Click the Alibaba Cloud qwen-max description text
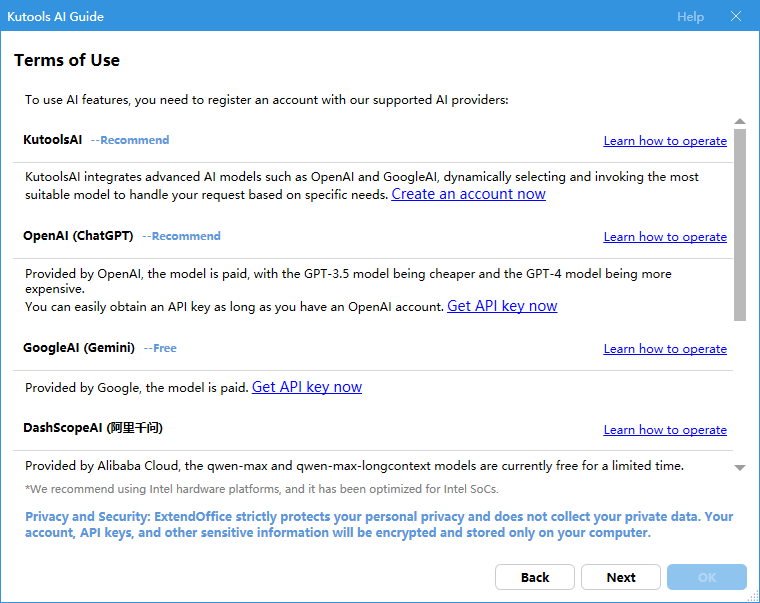The height and width of the screenshot is (603, 760). click(x=354, y=466)
